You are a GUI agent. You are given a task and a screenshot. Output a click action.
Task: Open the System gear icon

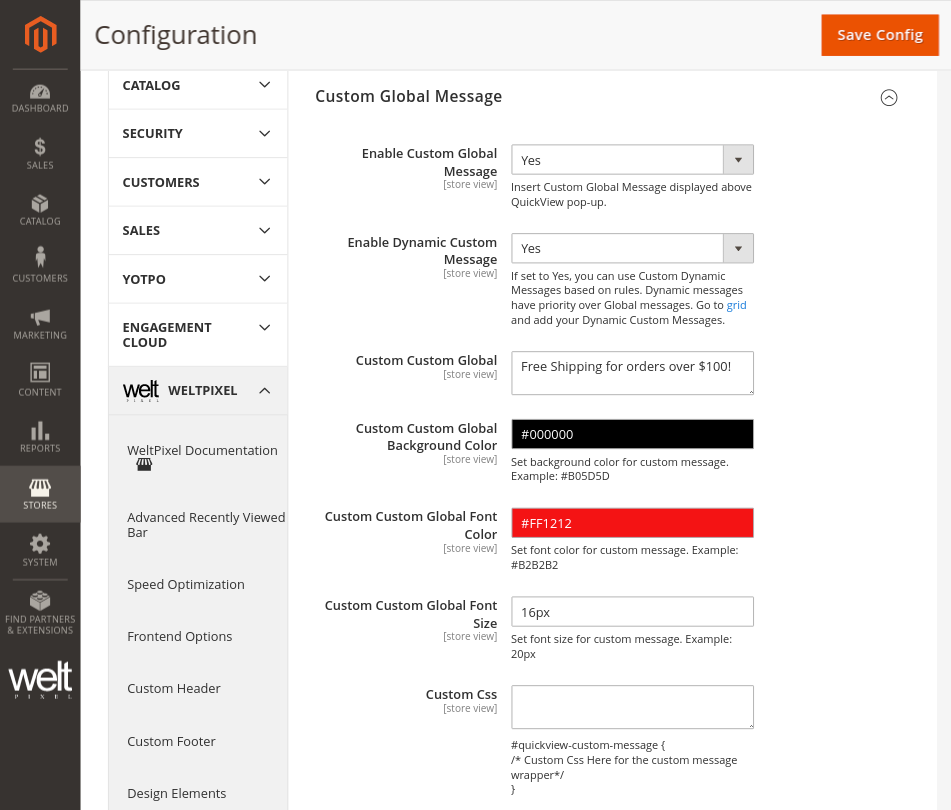point(40,544)
